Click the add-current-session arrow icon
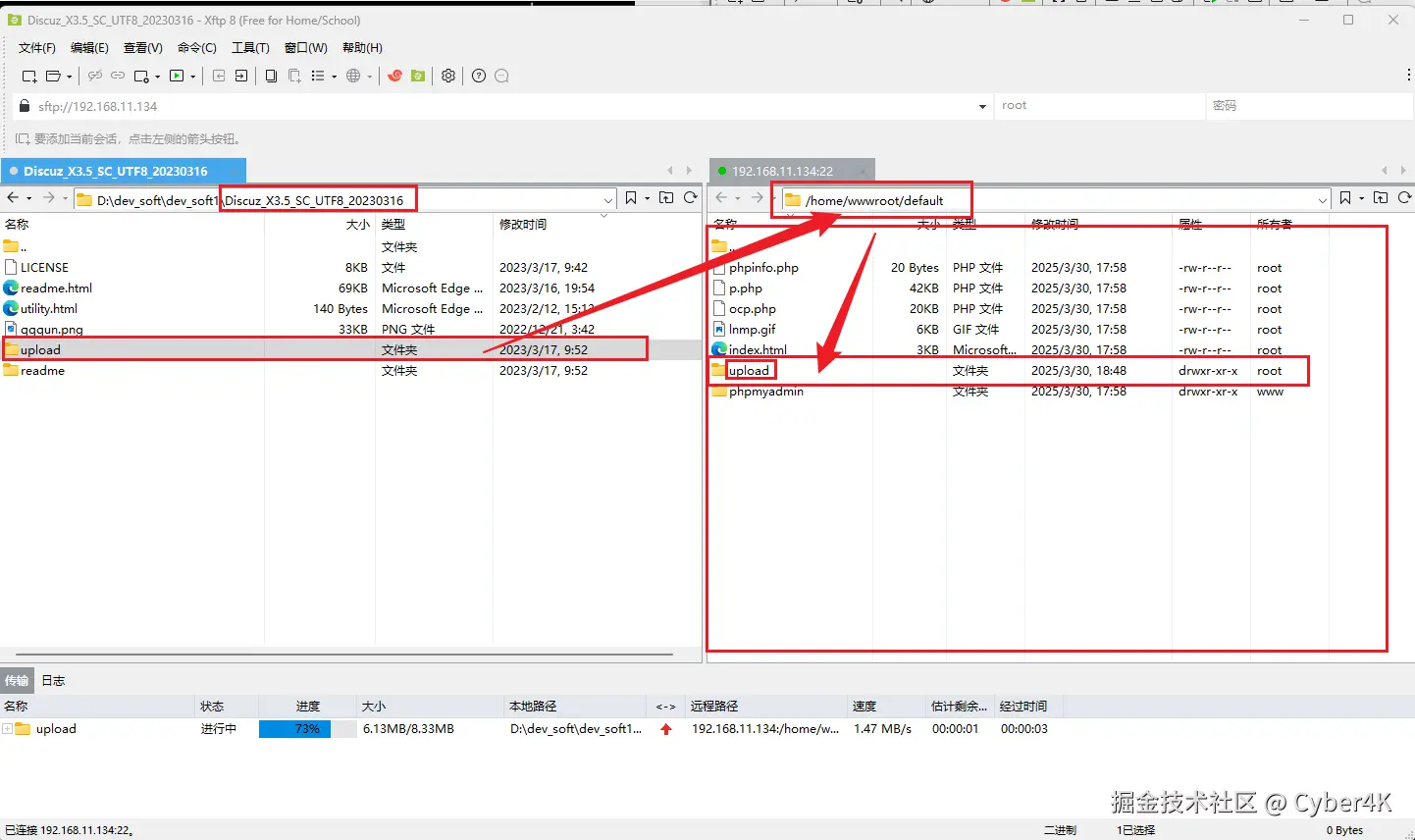Screen dimensions: 1415x840 coord(23,139)
